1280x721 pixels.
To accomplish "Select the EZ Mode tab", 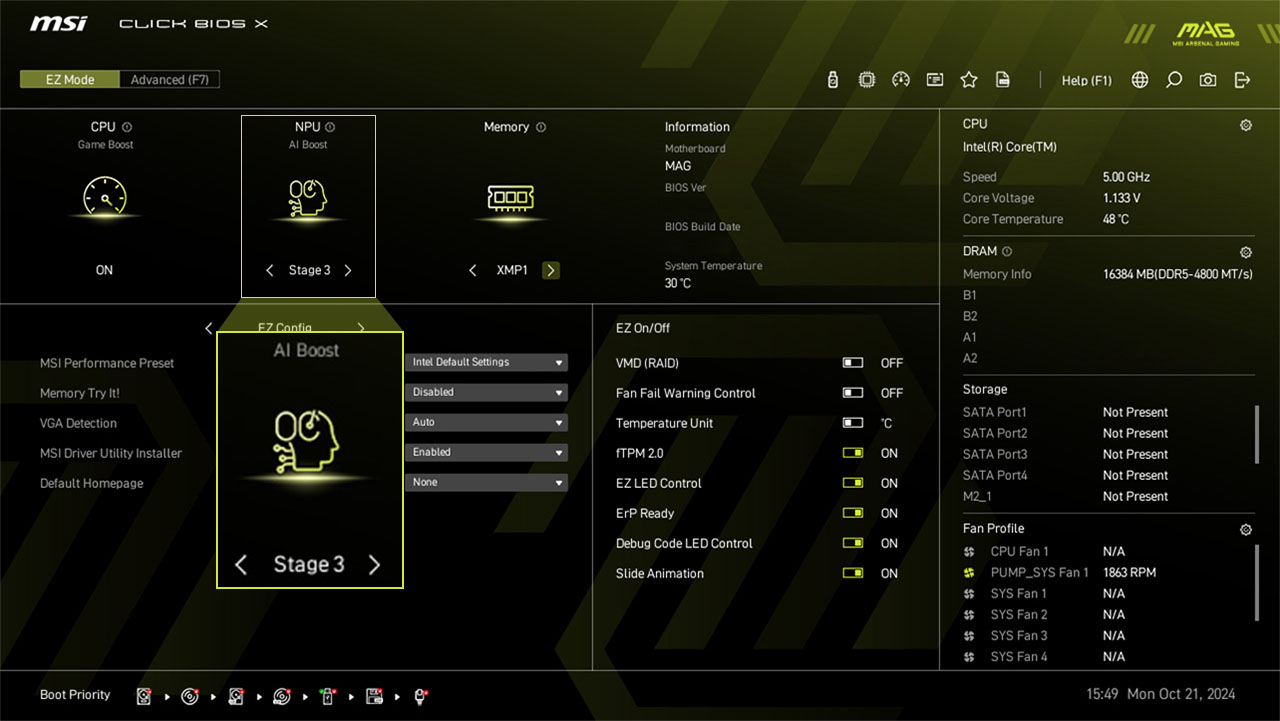I will pos(70,80).
